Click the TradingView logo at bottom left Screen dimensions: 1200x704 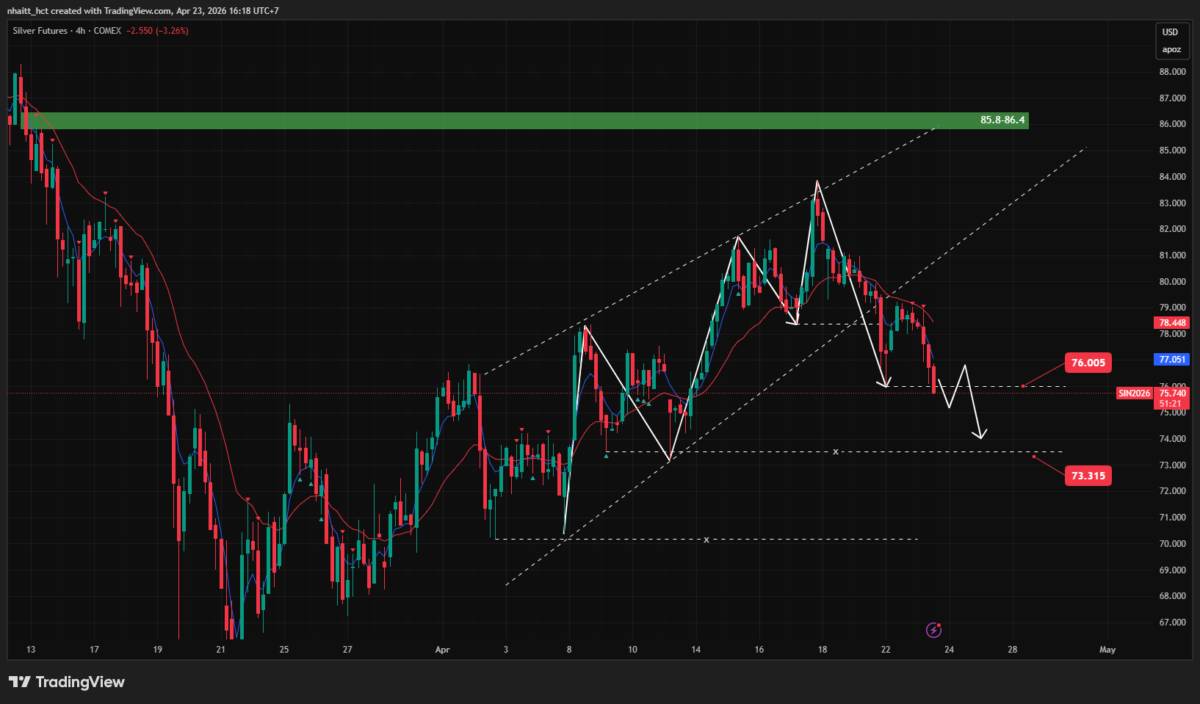(x=67, y=682)
